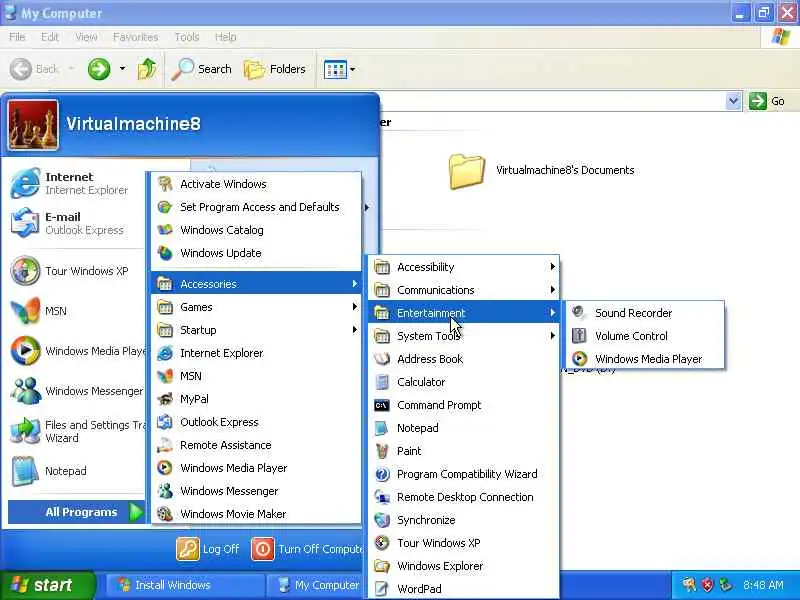Image resolution: width=800 pixels, height=600 pixels.
Task: Click the Log Off button
Action: tap(208, 549)
